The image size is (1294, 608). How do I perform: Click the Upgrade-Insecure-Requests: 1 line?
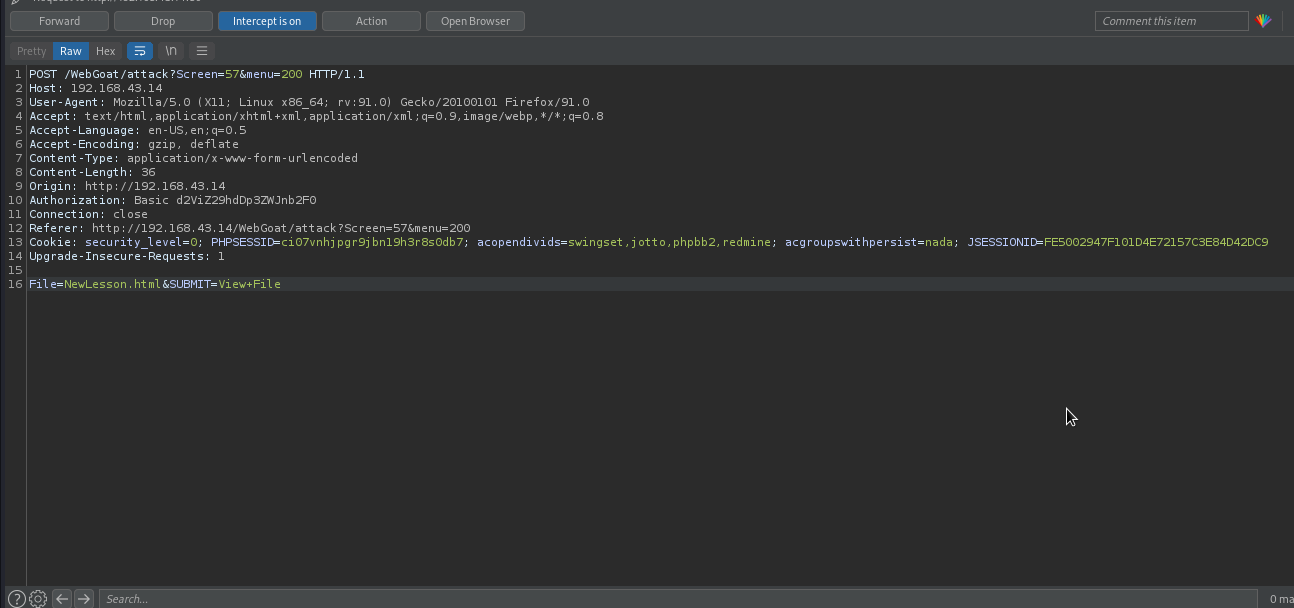point(127,256)
